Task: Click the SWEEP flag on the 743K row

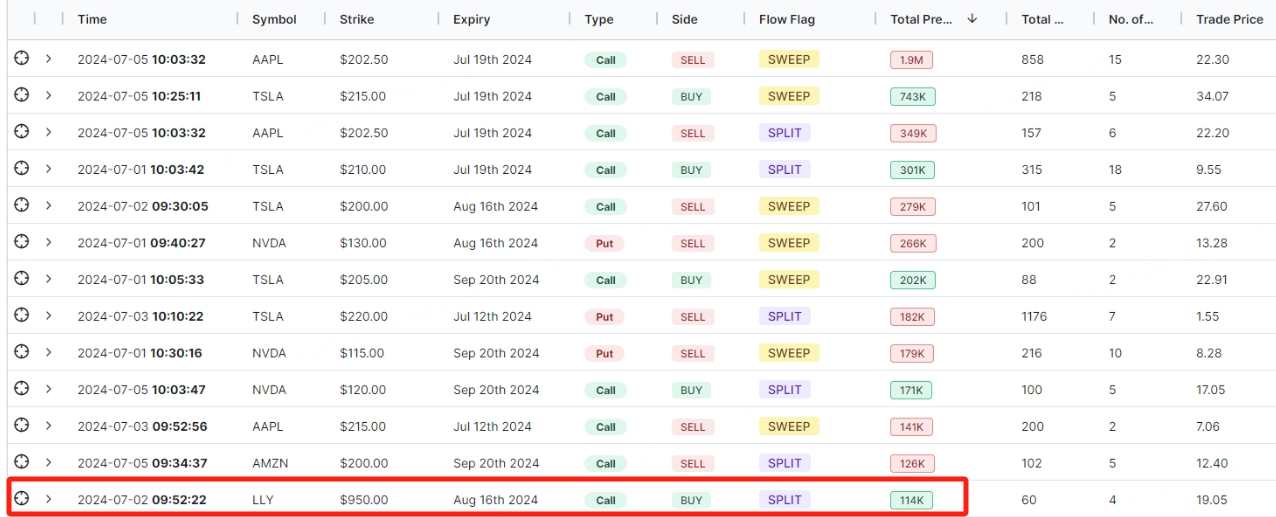Action: click(789, 96)
